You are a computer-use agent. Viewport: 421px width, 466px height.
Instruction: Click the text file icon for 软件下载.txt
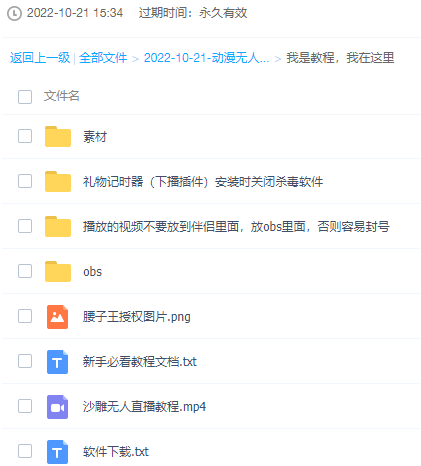click(x=58, y=452)
